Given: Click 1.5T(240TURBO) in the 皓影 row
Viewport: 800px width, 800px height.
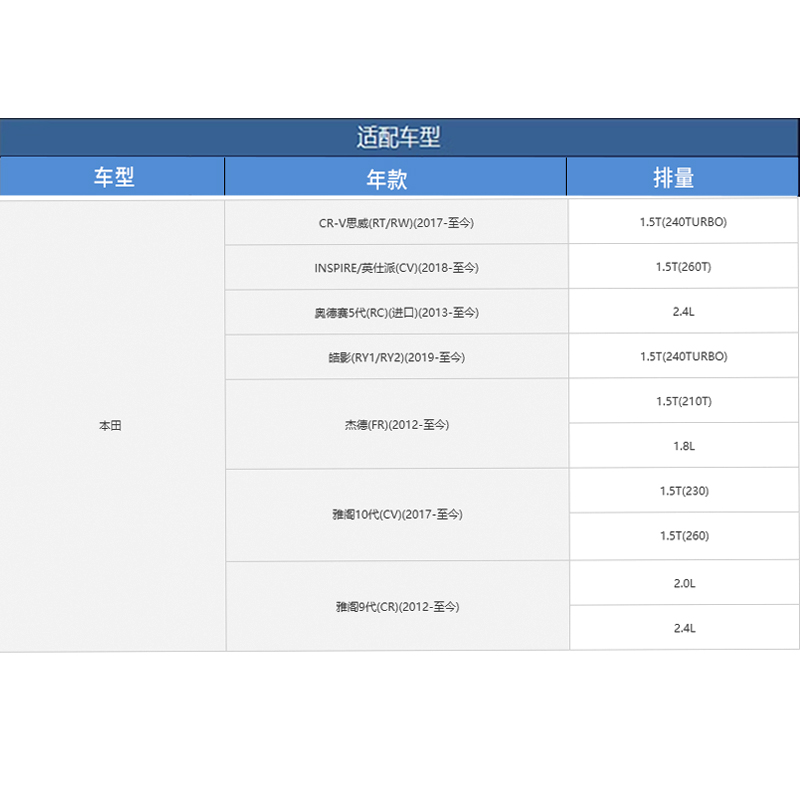Looking at the screenshot, I should click(683, 356).
